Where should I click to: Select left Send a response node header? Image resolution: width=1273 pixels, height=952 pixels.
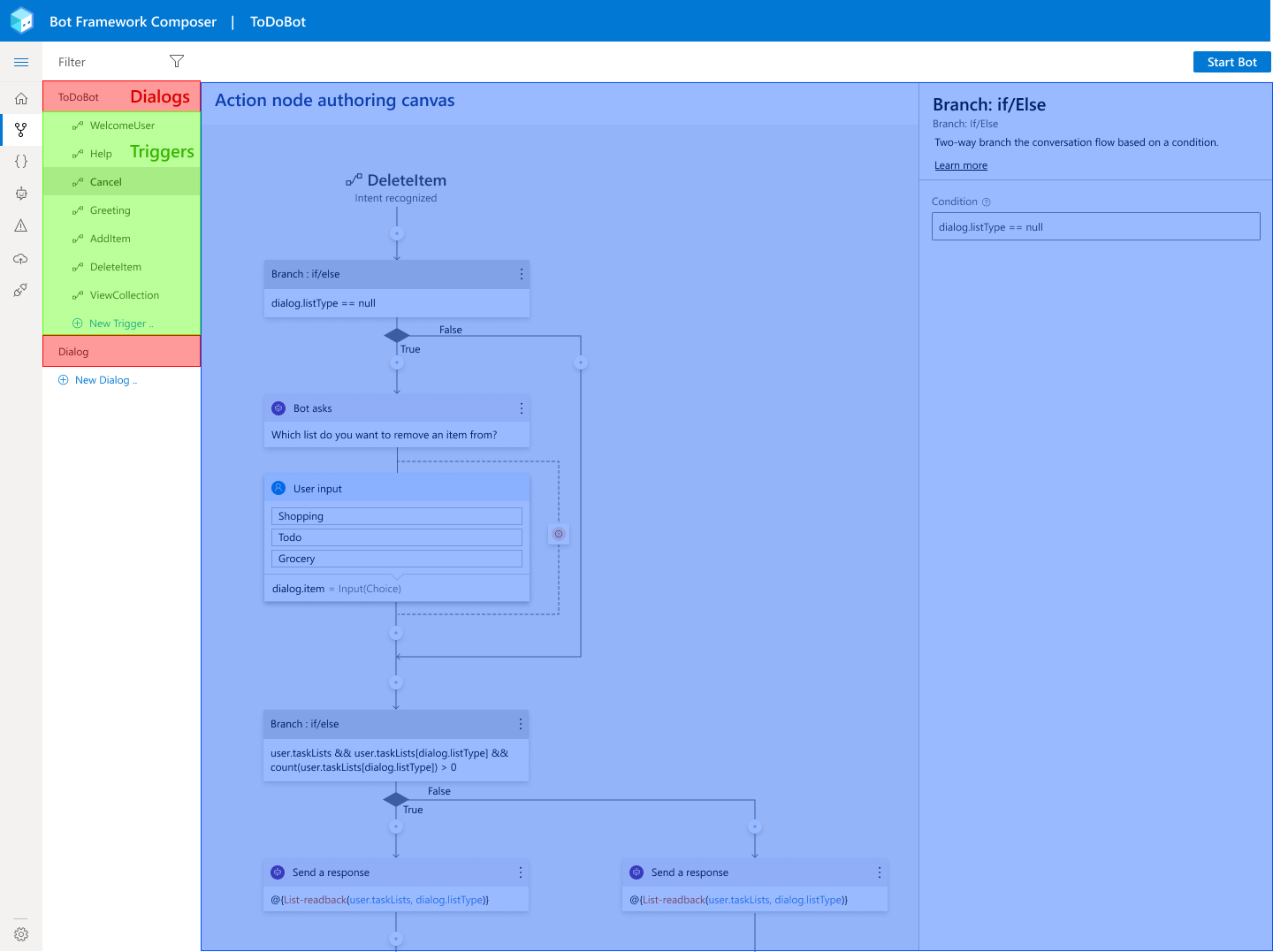click(396, 872)
